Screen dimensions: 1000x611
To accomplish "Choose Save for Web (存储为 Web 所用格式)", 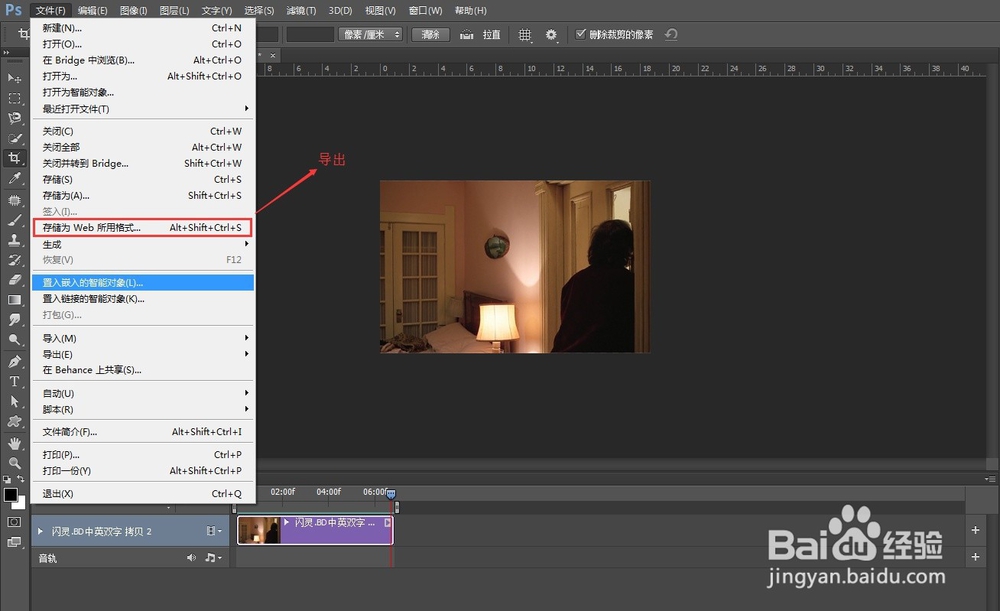I will click(x=142, y=227).
